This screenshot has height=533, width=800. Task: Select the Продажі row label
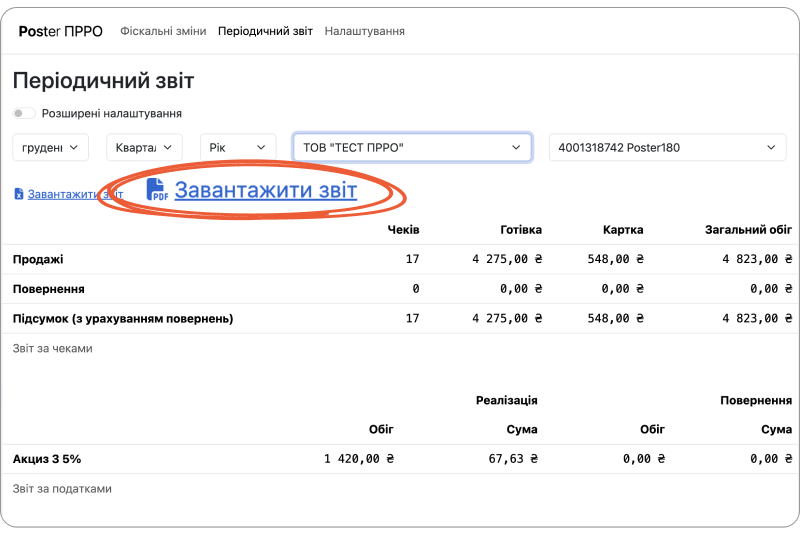pos(38,259)
